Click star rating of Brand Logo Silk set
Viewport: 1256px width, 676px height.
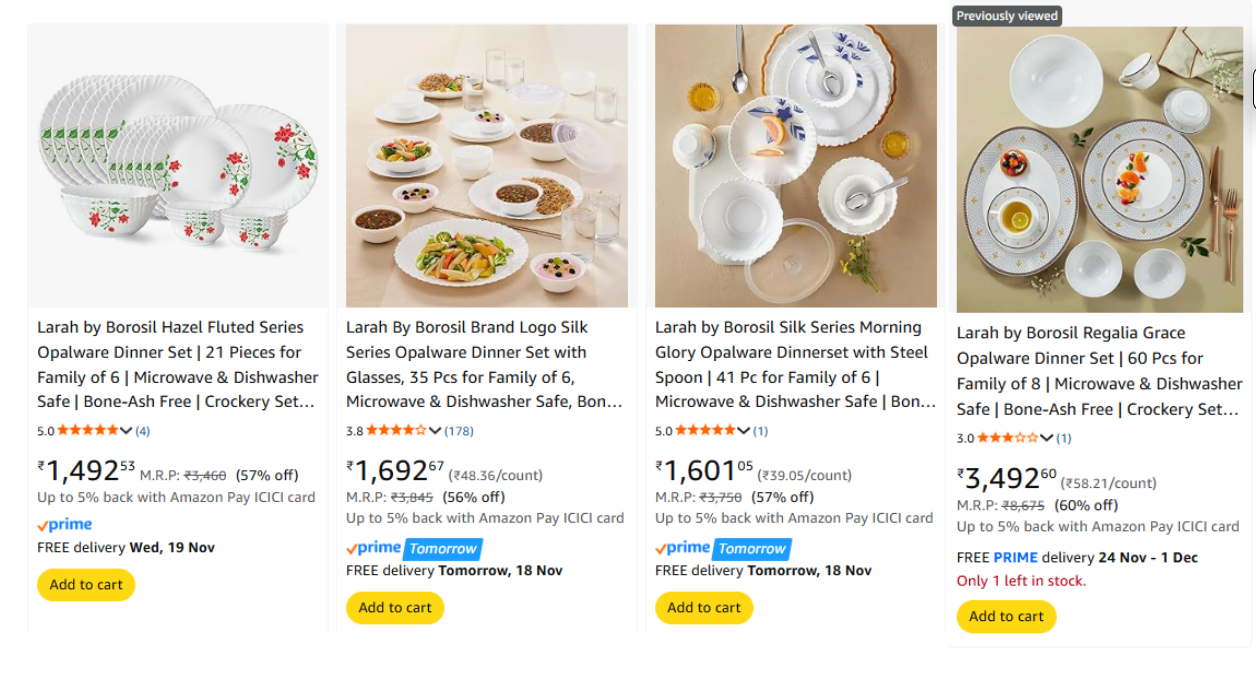click(396, 431)
